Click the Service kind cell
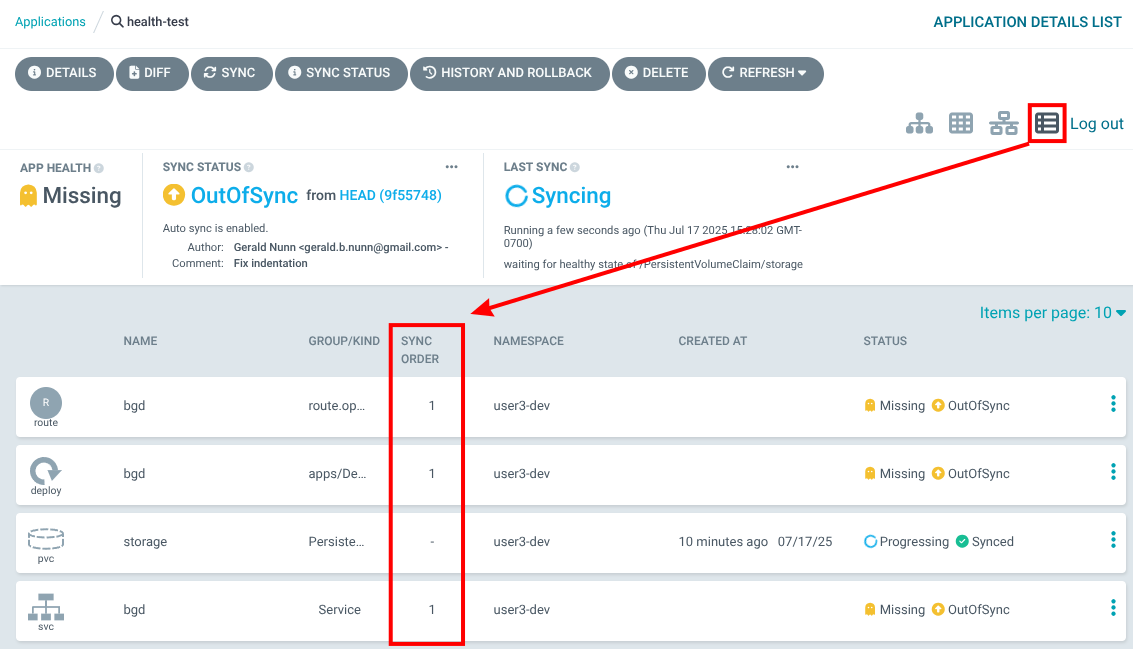The height and width of the screenshot is (649, 1133). pyautogui.click(x=339, y=610)
